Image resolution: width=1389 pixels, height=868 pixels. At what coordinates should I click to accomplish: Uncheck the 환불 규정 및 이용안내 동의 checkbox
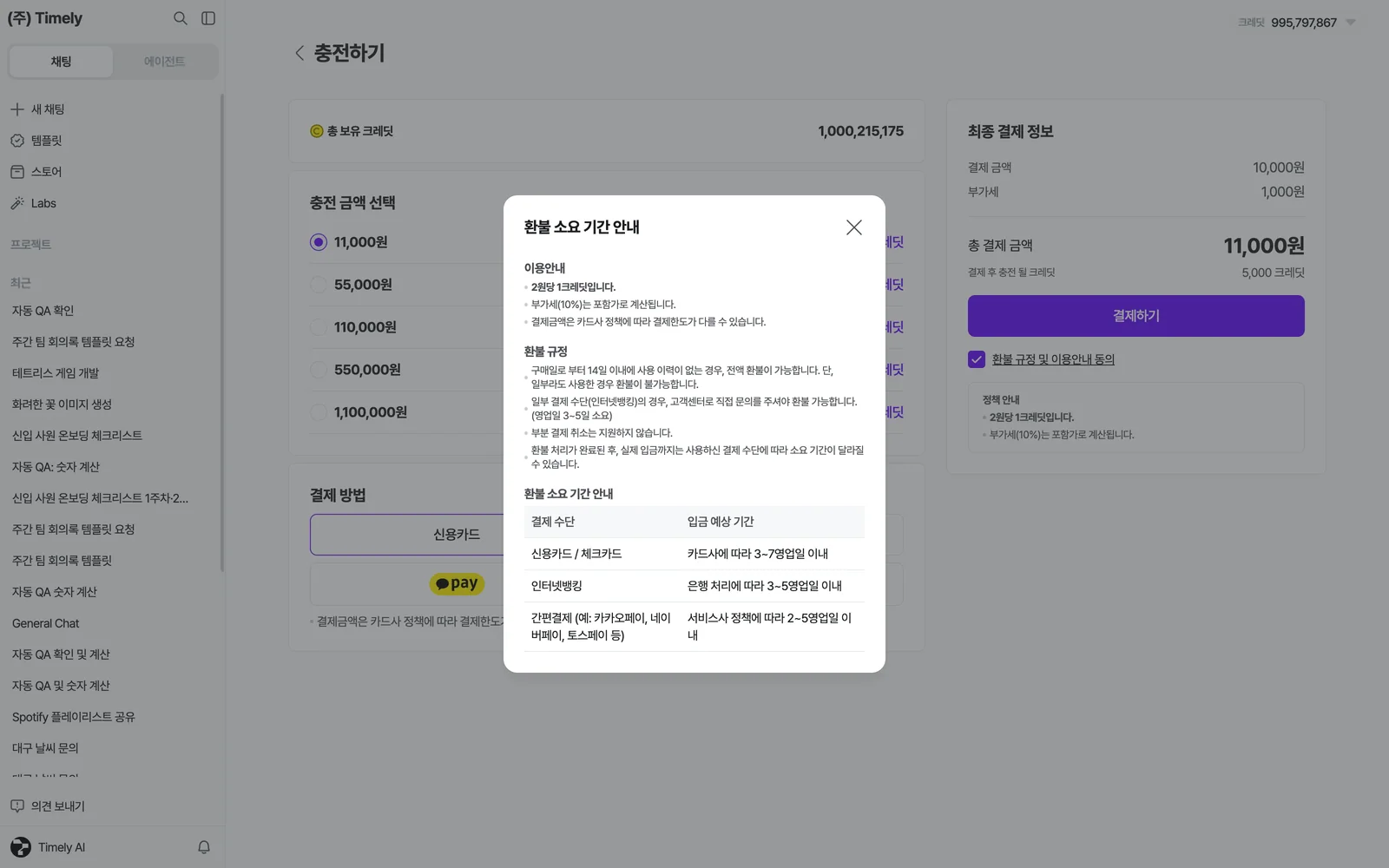click(977, 359)
